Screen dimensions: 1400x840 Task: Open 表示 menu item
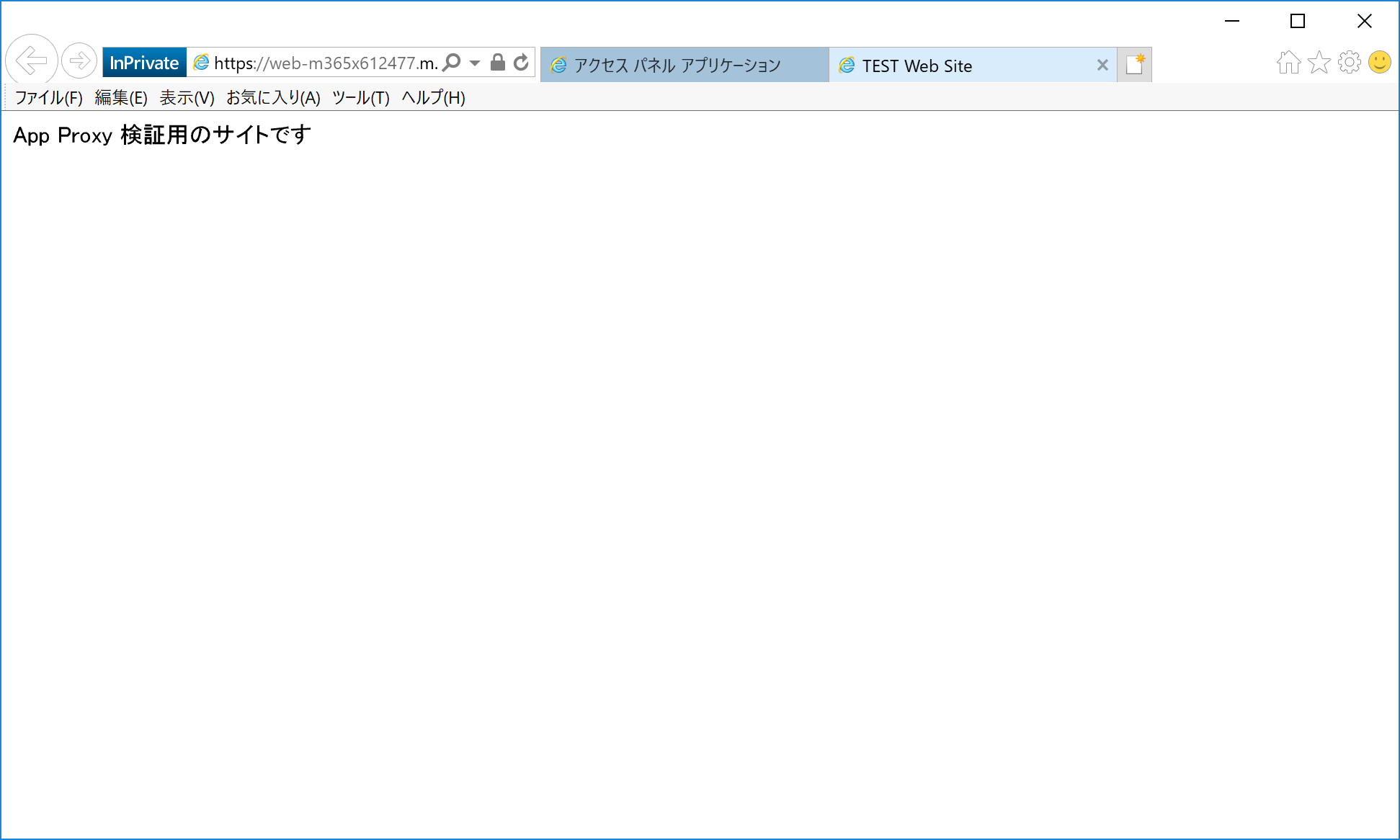(186, 97)
